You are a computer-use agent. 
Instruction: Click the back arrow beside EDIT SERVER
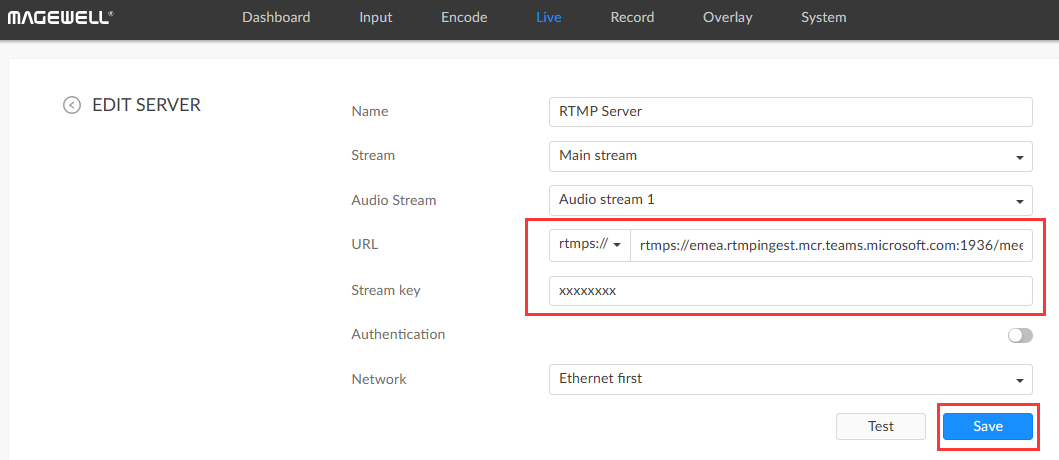(72, 105)
